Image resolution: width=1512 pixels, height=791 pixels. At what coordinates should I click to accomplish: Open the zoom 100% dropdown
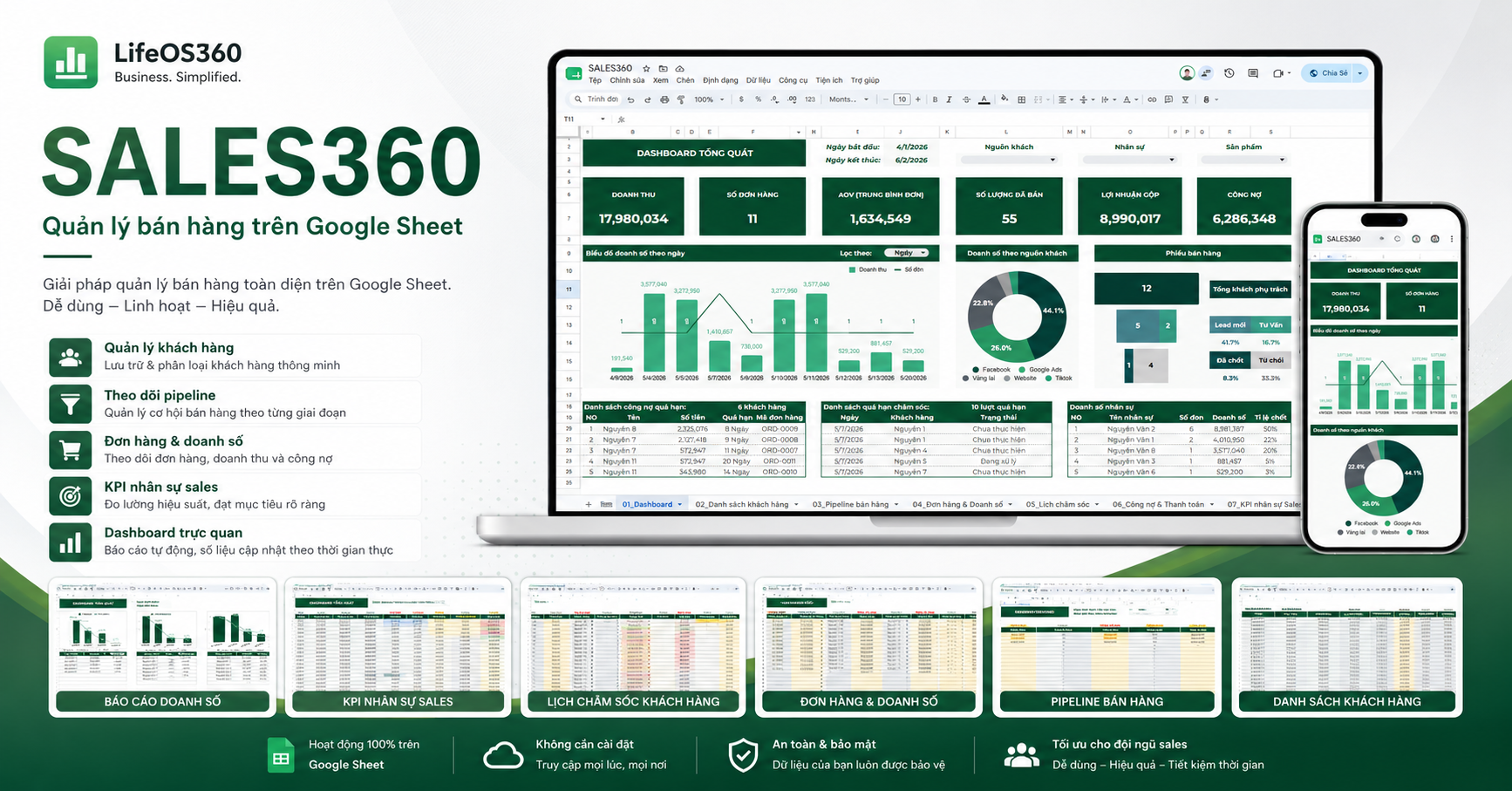709,99
